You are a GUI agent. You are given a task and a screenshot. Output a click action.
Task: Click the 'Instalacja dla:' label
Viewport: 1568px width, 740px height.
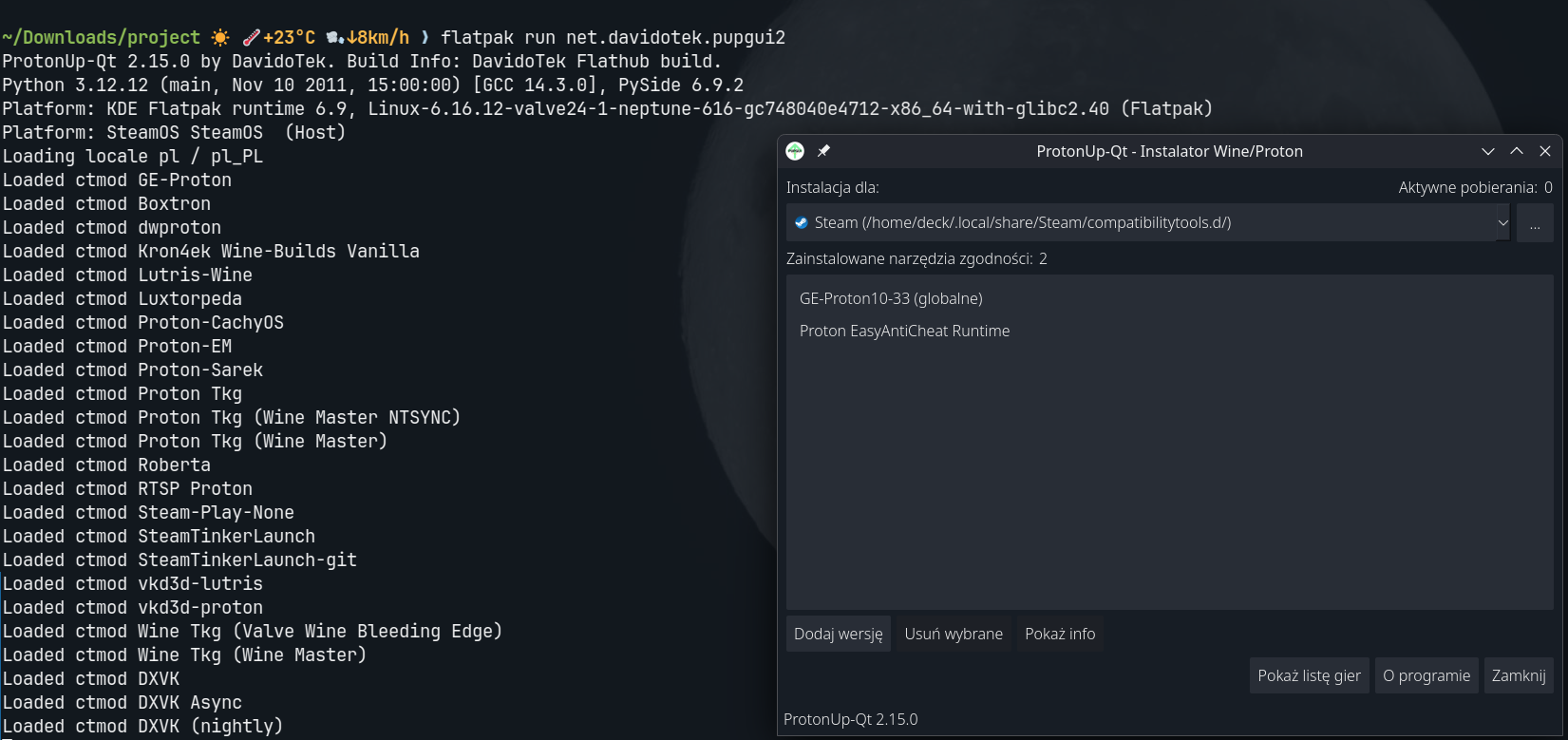tap(833, 188)
